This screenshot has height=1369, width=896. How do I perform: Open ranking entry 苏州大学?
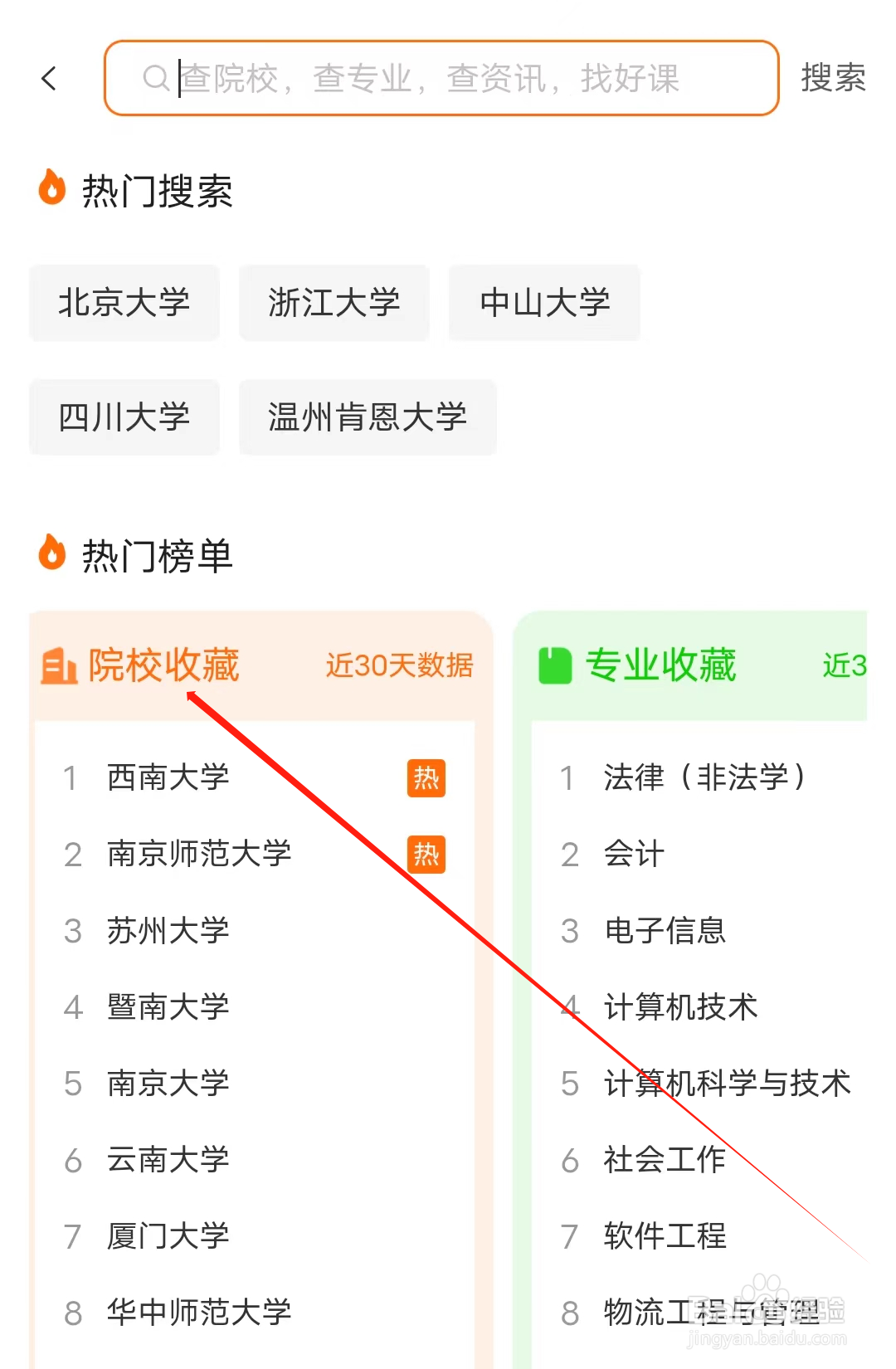pos(168,931)
